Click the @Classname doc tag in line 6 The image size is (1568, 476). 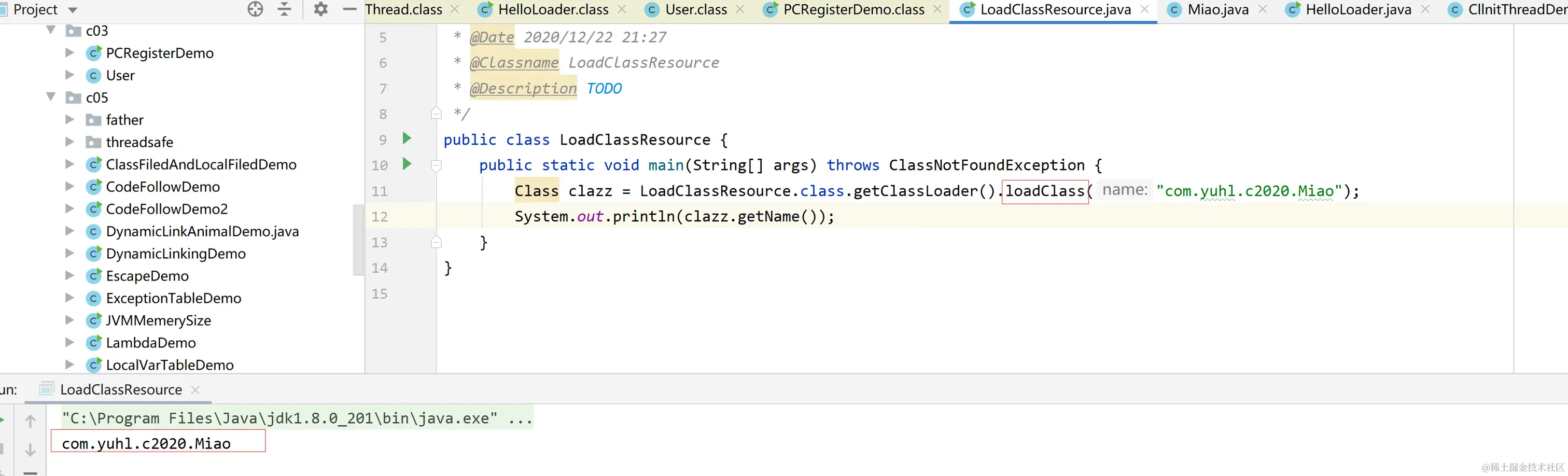click(514, 63)
